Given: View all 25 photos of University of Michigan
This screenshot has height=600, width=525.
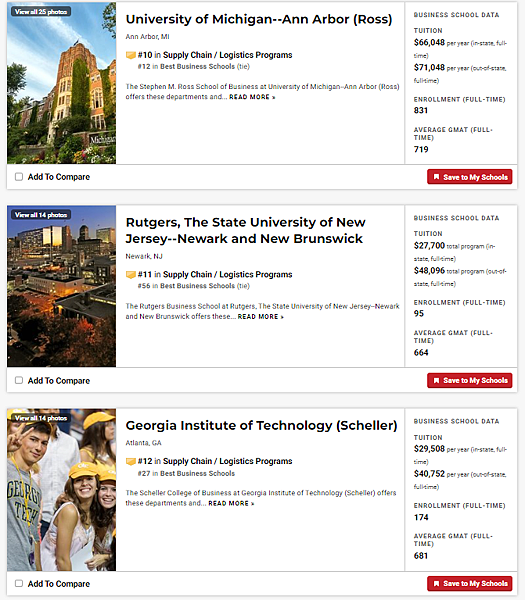Looking at the screenshot, I should click(41, 12).
